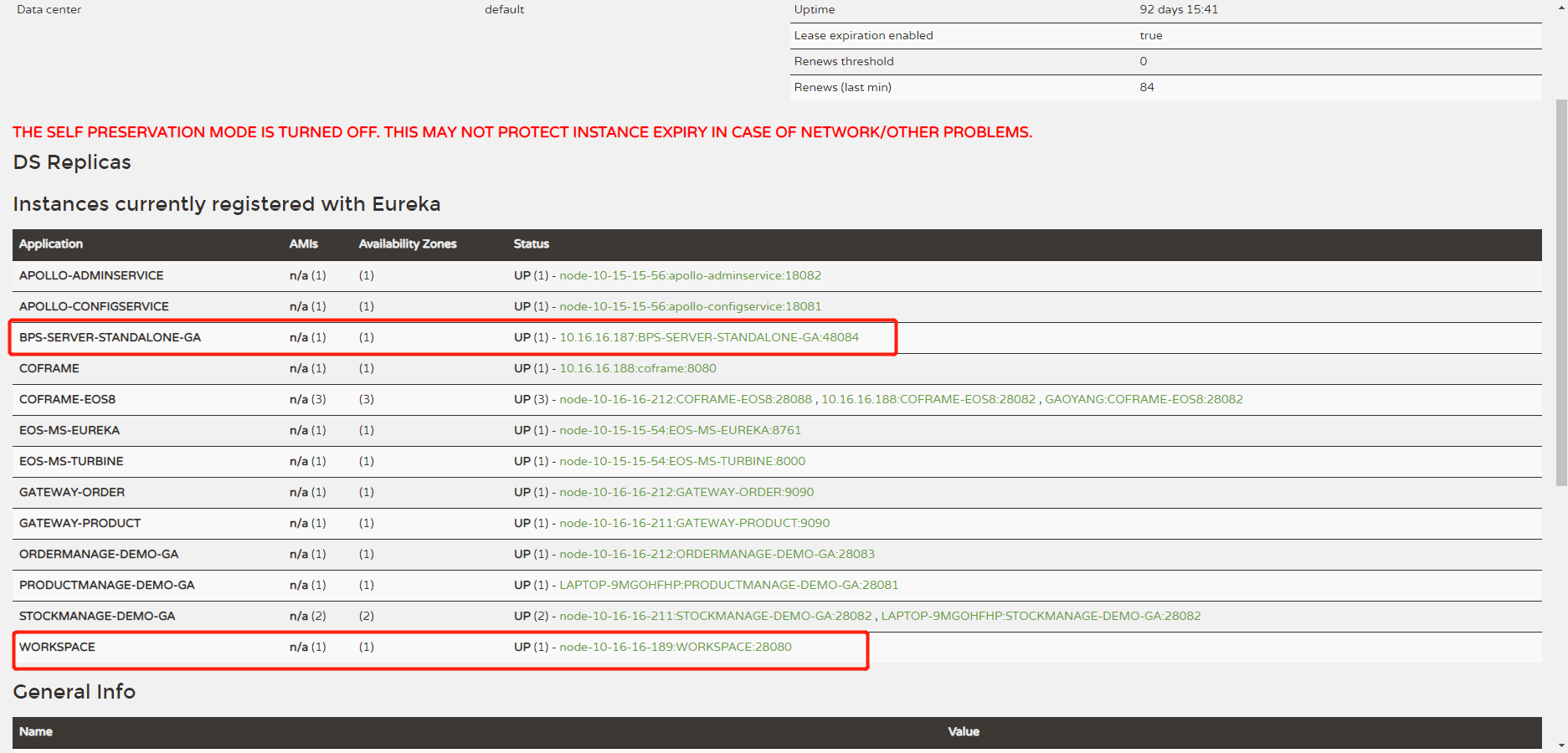Open the 10.16.16.188:coframe:8080 instance link
1568x753 pixels.
click(x=638, y=368)
